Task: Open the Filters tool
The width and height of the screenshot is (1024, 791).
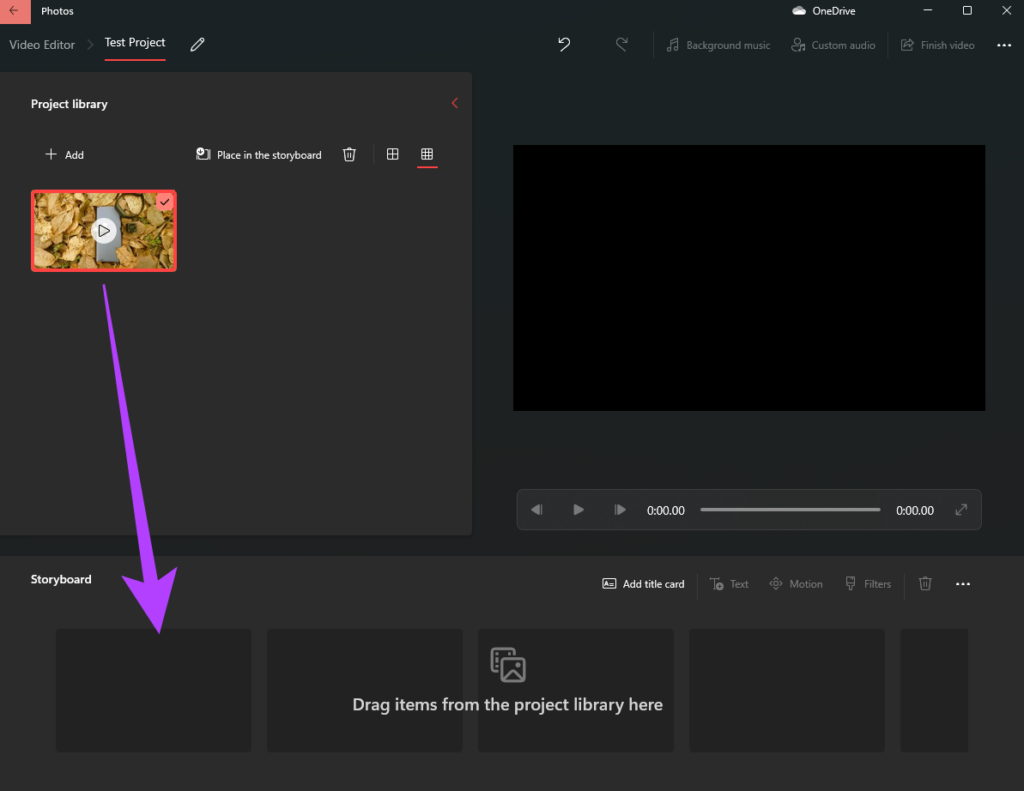Action: [868, 584]
